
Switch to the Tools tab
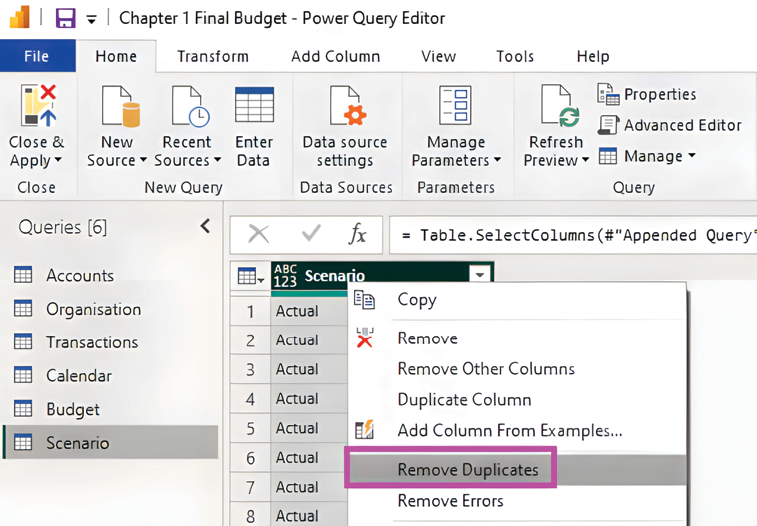pyautogui.click(x=515, y=56)
